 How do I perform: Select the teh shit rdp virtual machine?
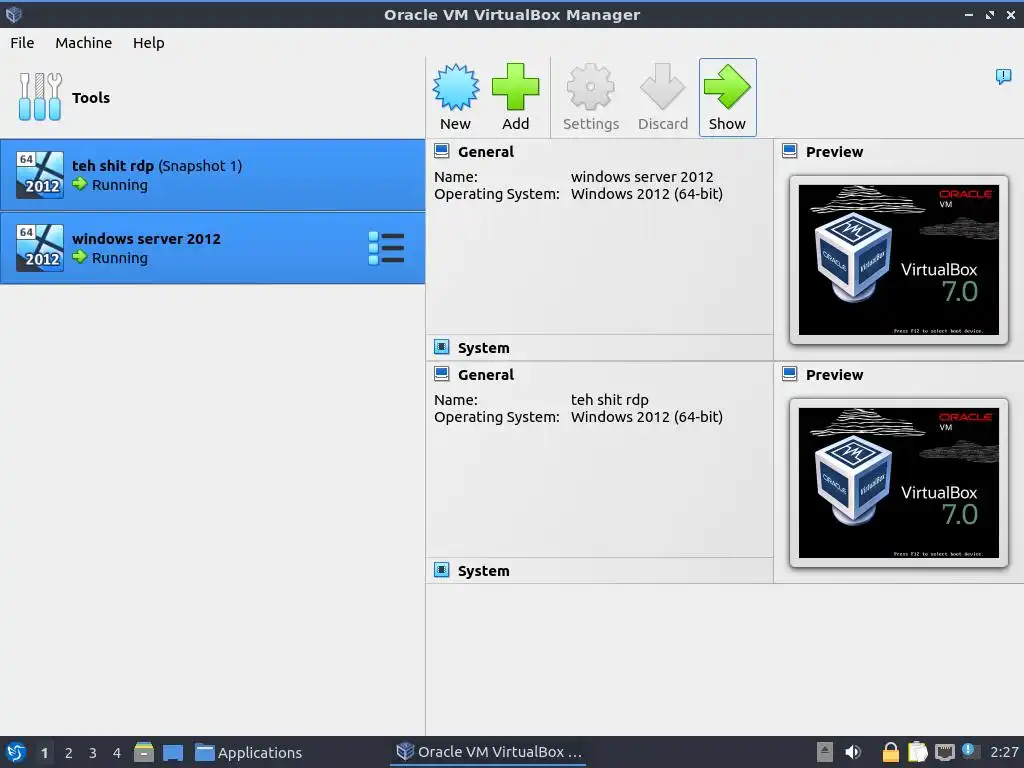[x=212, y=175]
